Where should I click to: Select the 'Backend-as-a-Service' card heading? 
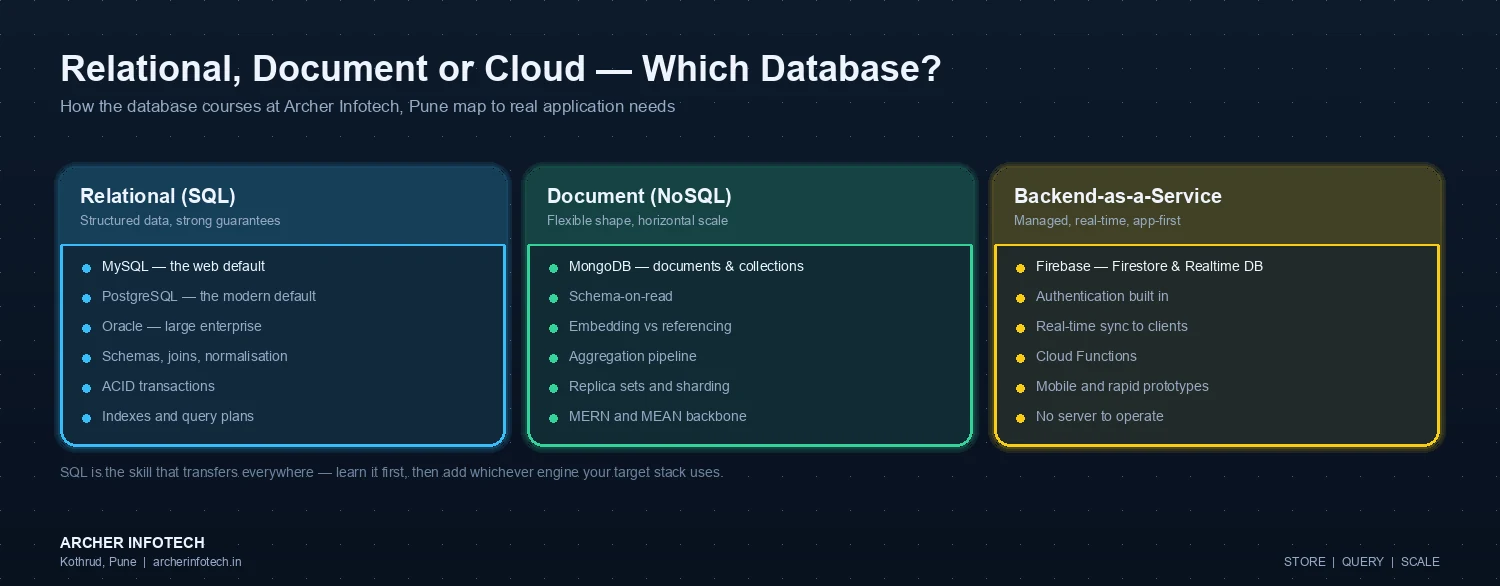1118,196
